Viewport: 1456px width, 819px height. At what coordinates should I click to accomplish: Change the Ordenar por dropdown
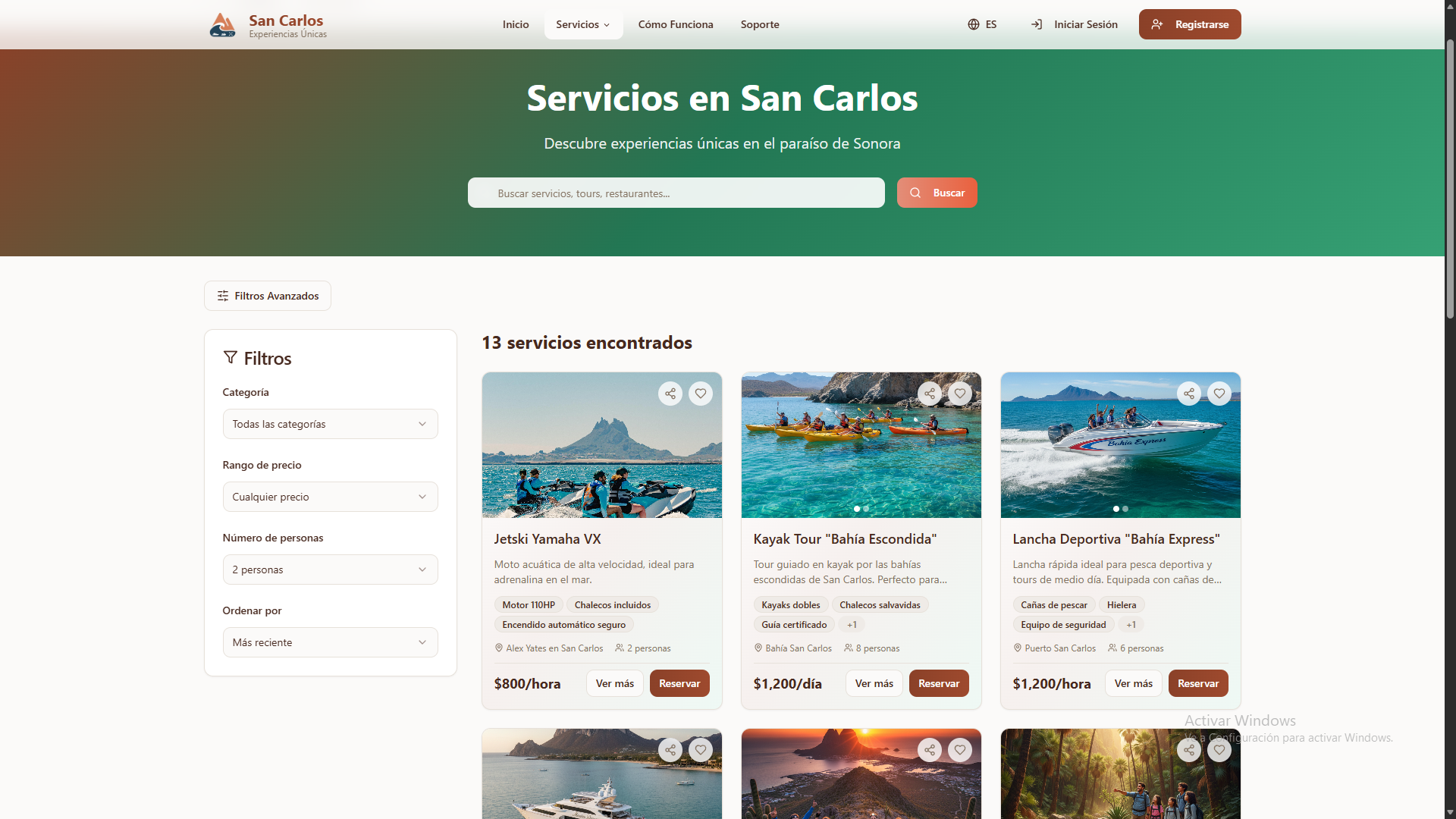click(x=330, y=642)
